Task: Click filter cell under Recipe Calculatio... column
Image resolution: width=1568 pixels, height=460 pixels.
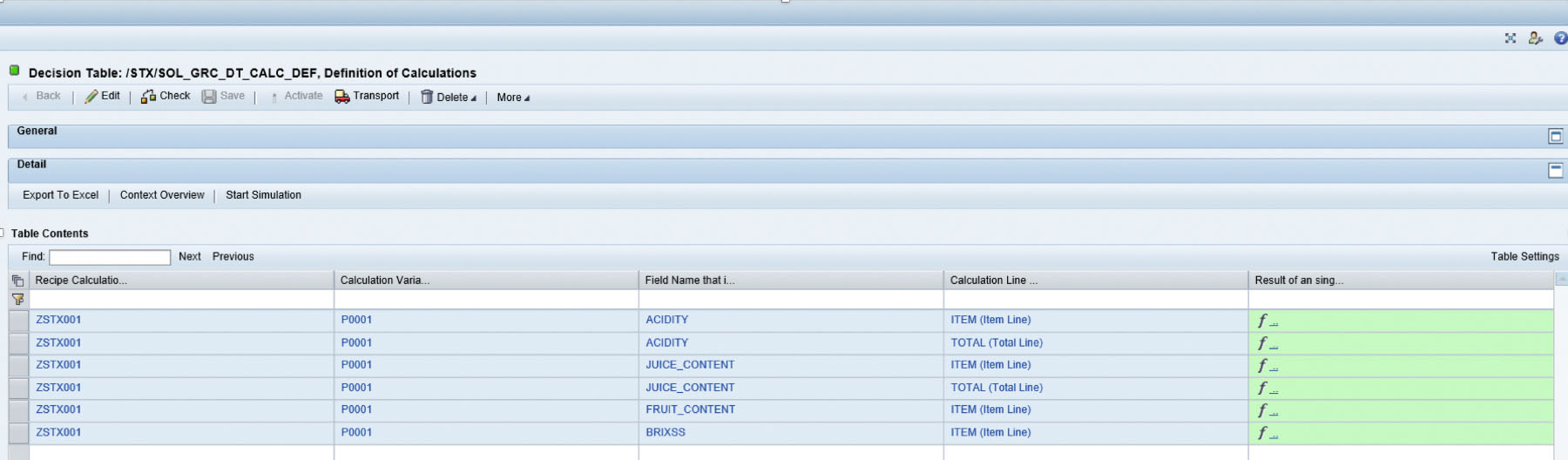Action: (x=181, y=300)
